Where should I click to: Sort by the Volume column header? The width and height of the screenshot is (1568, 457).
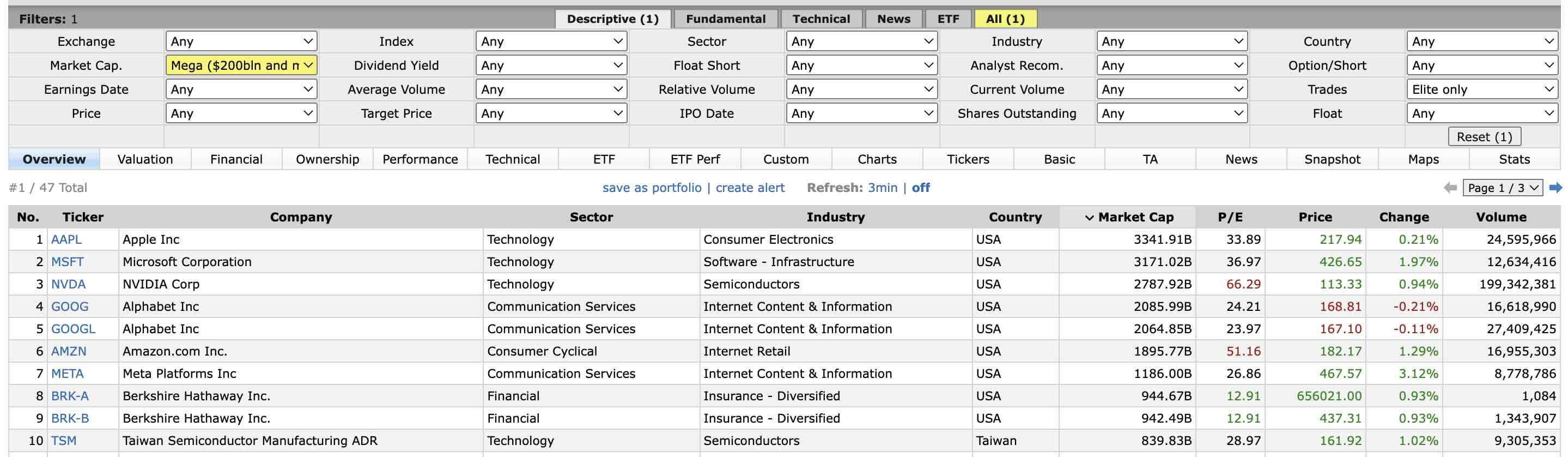click(1501, 217)
